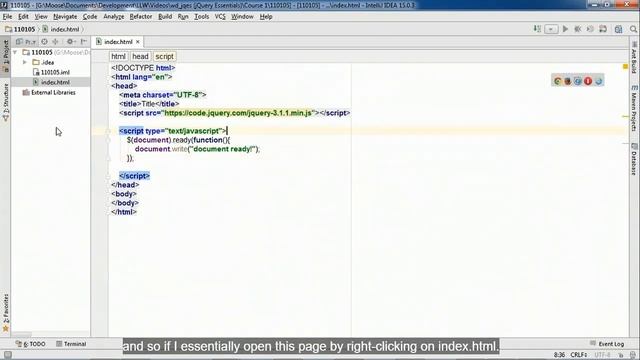Click the script breadcrumb
The height and width of the screenshot is (360, 640).
pos(164,56)
